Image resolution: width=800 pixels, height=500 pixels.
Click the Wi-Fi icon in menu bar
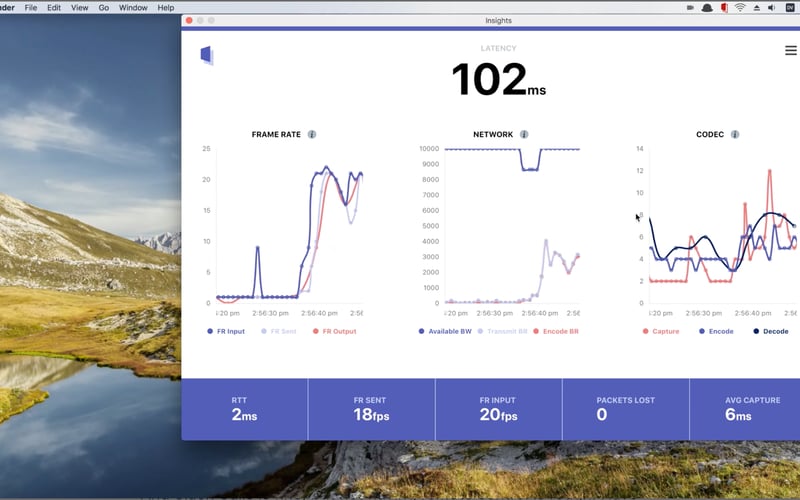pos(740,8)
